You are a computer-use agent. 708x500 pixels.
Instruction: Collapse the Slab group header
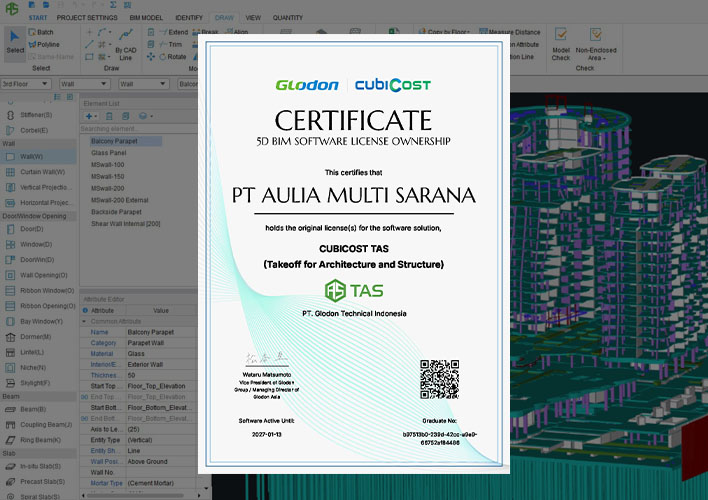click(38, 453)
